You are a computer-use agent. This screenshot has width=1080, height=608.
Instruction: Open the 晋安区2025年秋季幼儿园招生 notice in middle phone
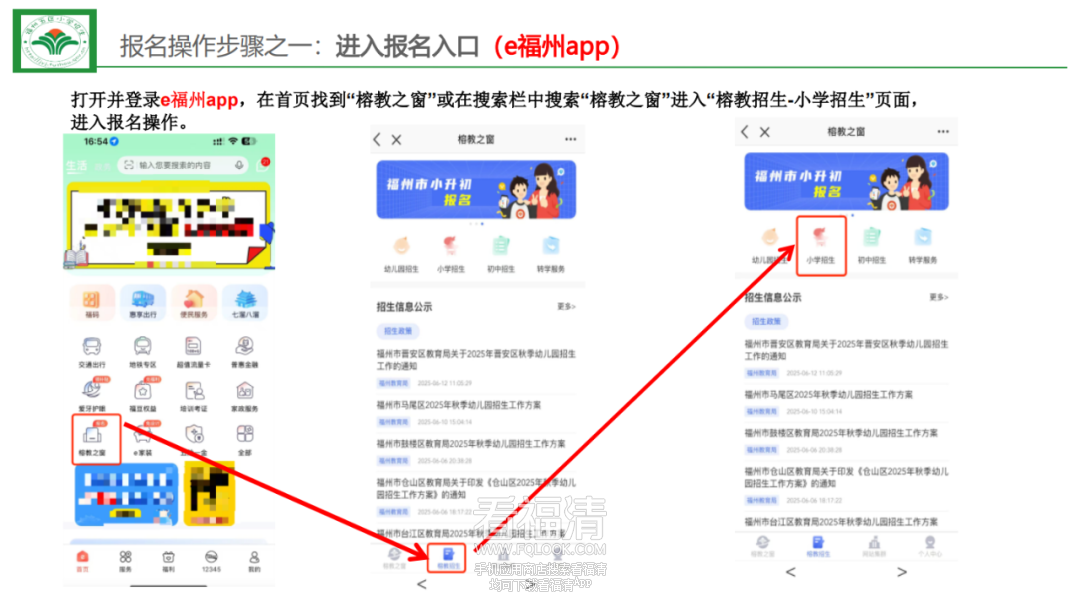[476, 359]
